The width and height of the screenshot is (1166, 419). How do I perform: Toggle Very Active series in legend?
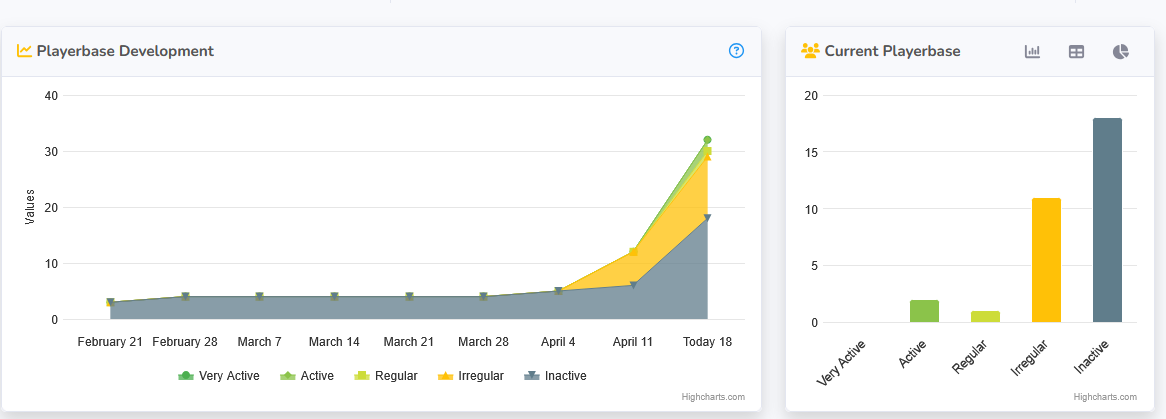(x=219, y=376)
